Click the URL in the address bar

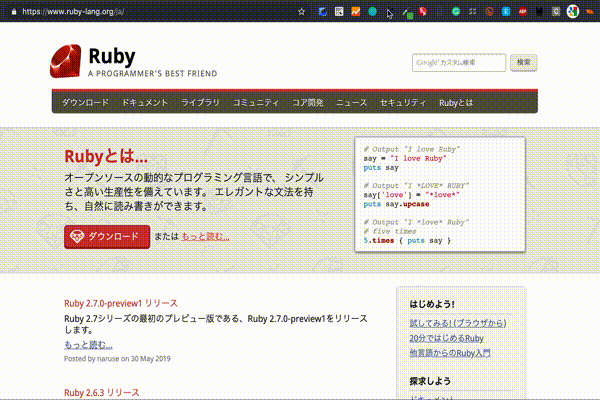pyautogui.click(x=73, y=11)
